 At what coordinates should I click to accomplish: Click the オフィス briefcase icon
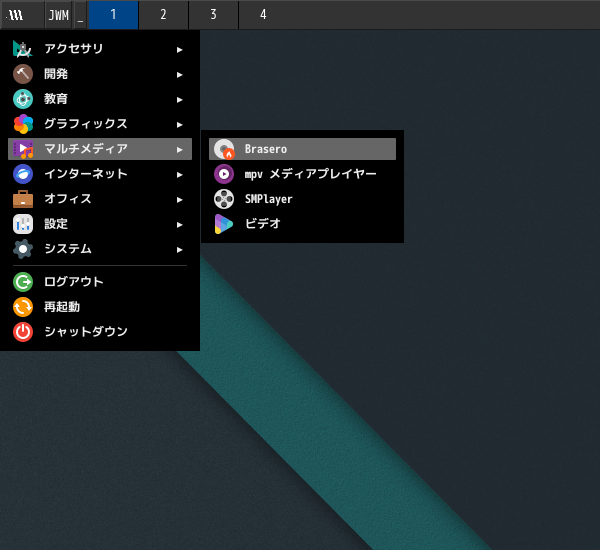coord(23,199)
